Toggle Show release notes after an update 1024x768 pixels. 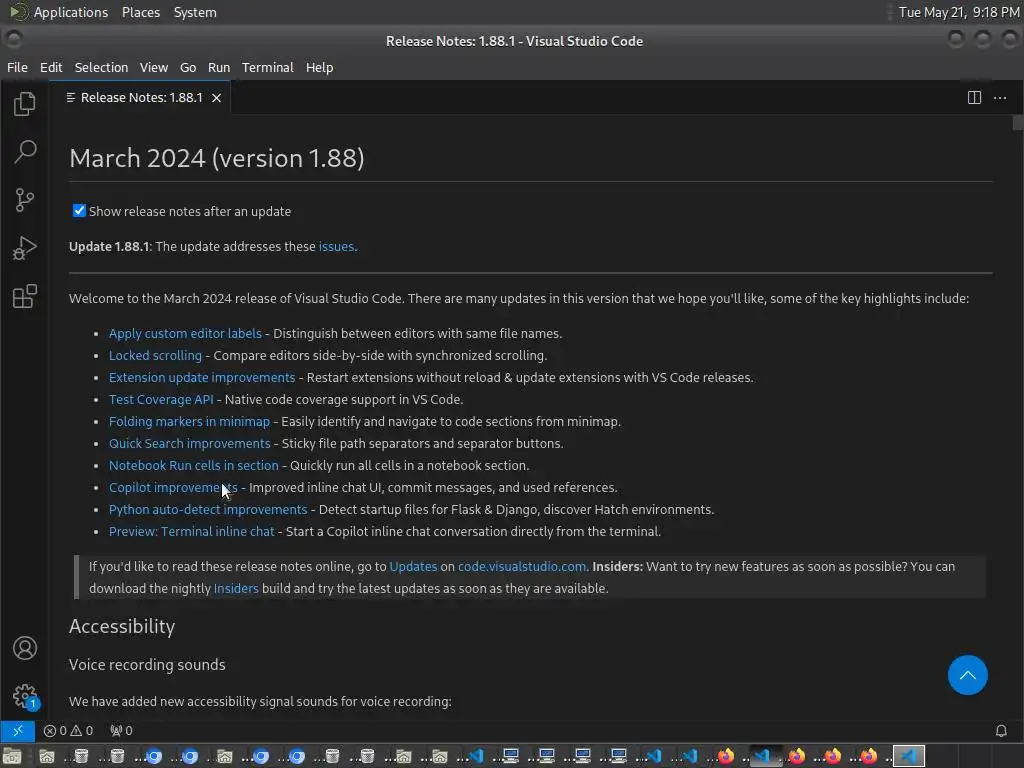click(x=79, y=210)
